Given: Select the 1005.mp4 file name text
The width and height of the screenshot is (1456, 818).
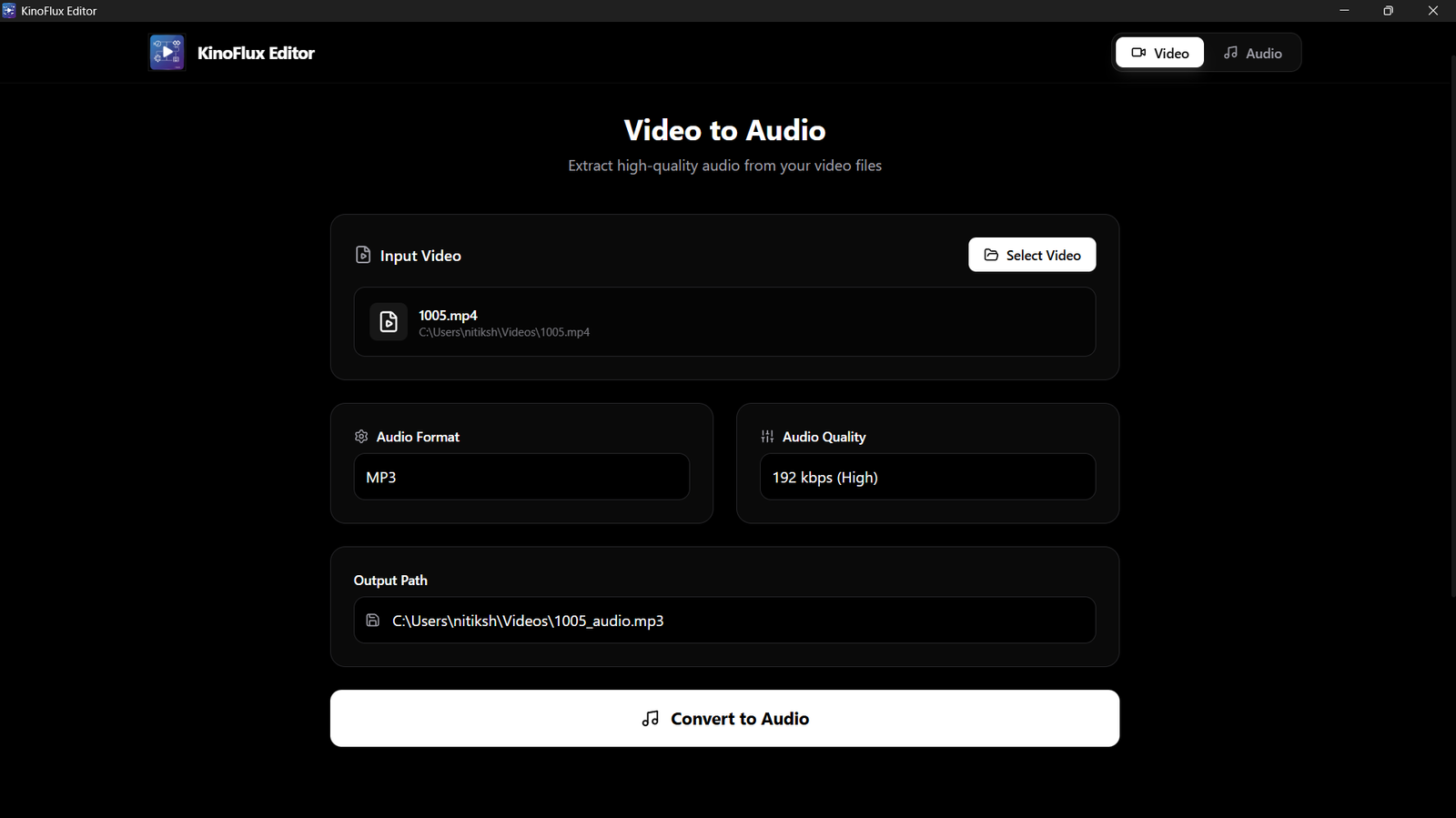Looking at the screenshot, I should coord(448,315).
